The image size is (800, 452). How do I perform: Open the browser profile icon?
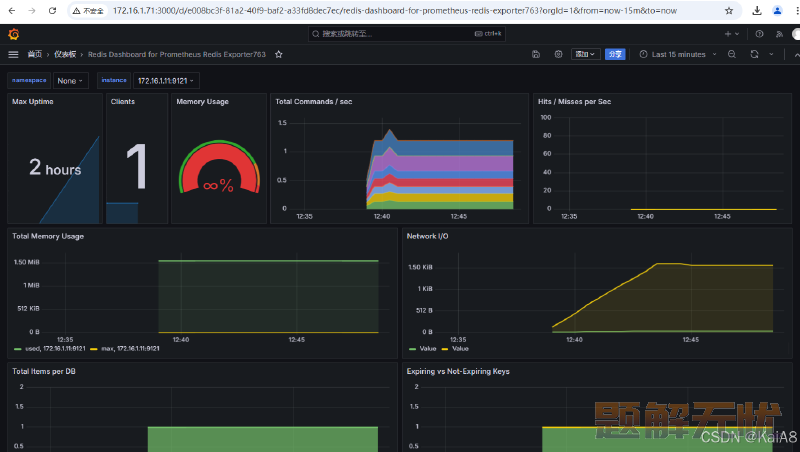(777, 11)
